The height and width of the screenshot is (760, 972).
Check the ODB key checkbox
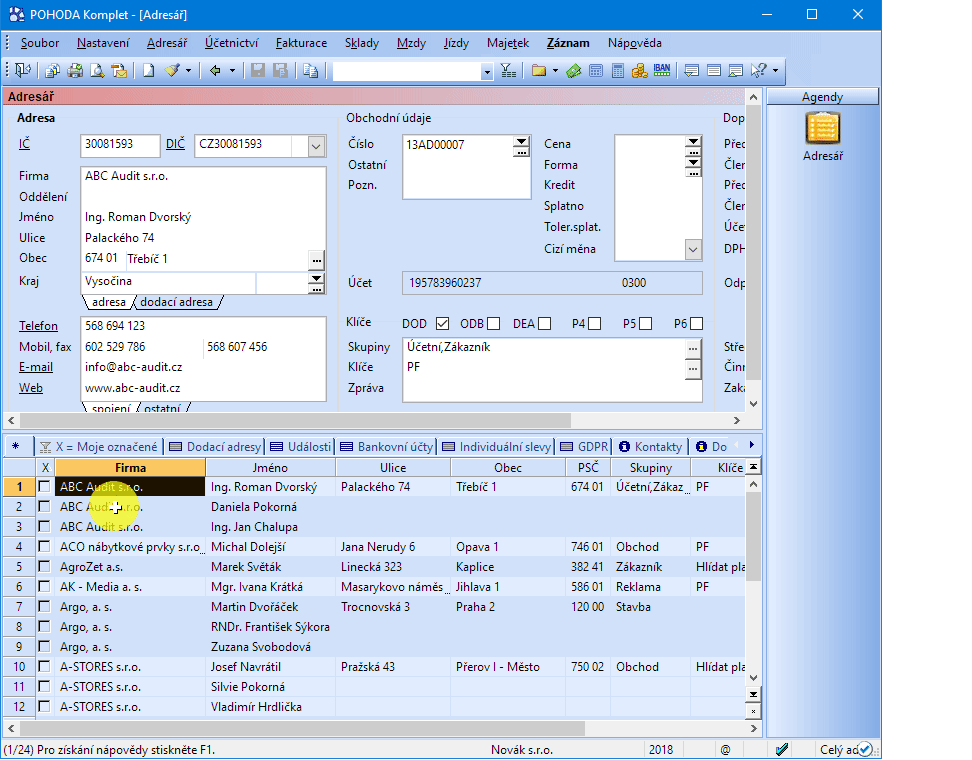493,324
